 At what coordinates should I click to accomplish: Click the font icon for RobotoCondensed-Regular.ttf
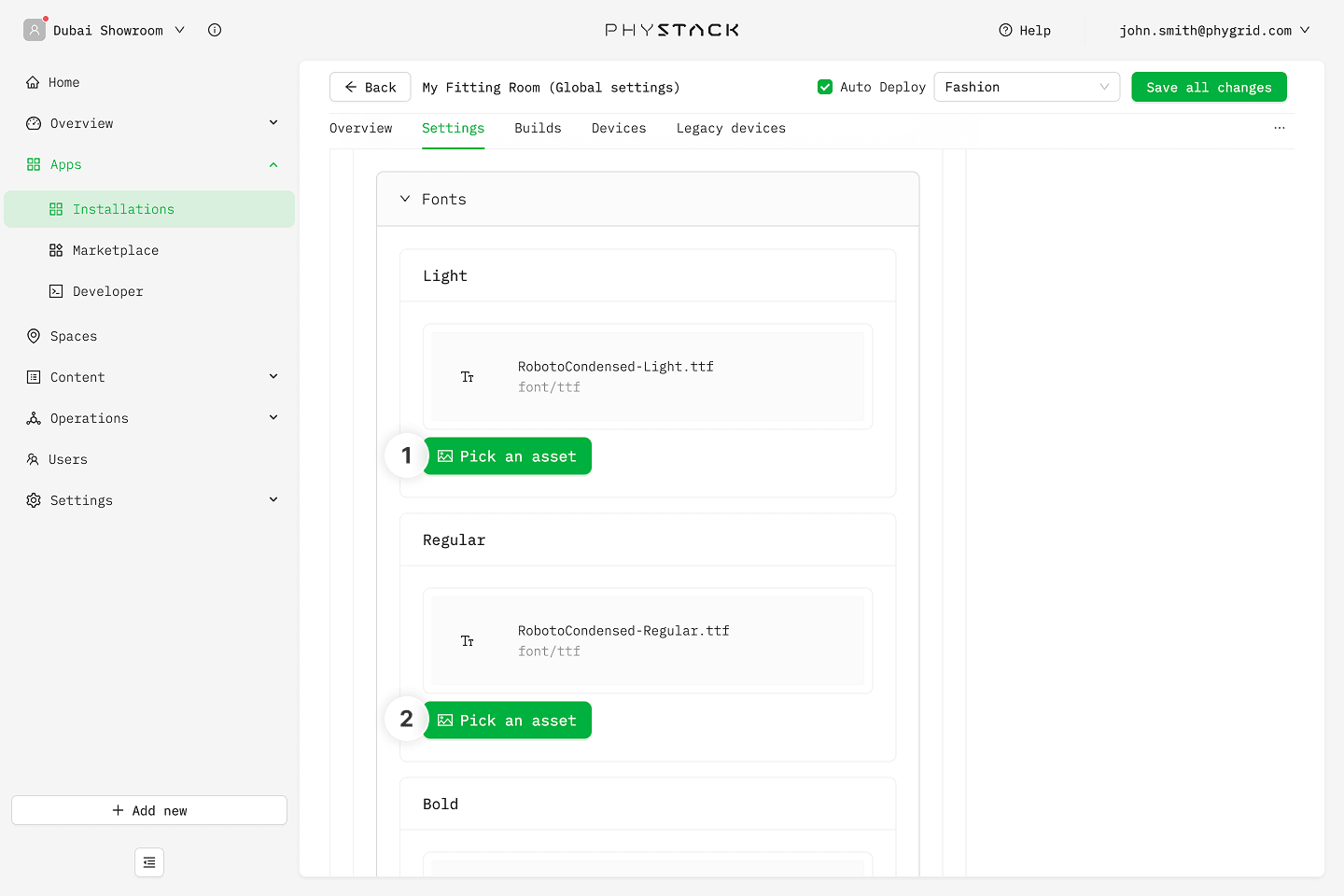click(x=468, y=641)
